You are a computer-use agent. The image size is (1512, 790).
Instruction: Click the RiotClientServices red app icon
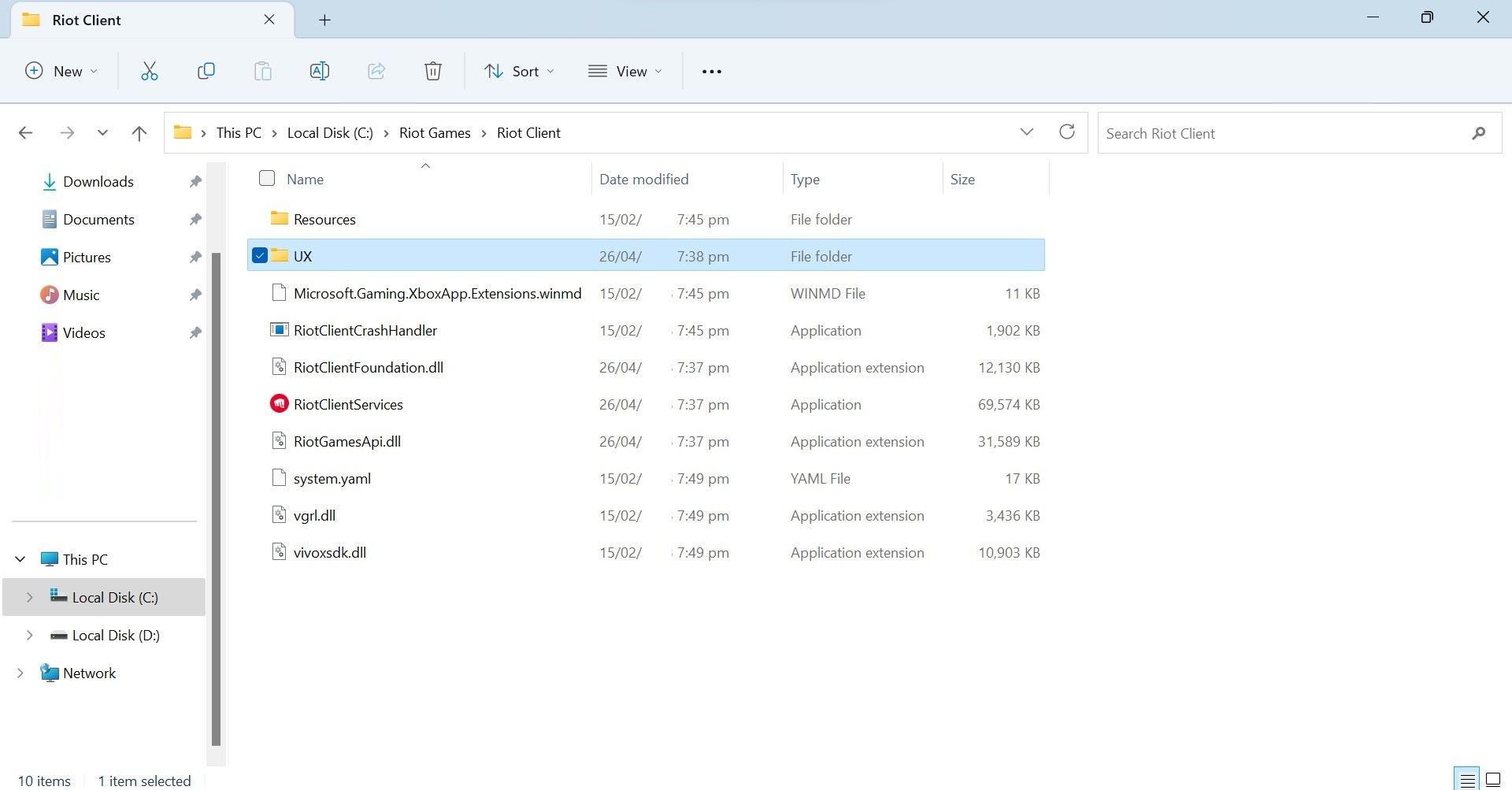279,403
